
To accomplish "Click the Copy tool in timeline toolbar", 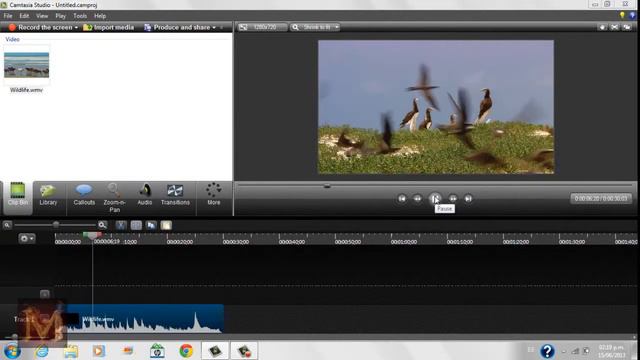I will pyautogui.click(x=151, y=225).
